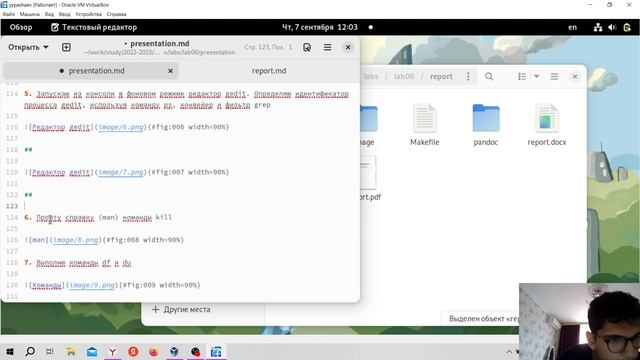Switch keyboard layout via en indicator
Viewport: 640px width, 360px height.
tap(573, 27)
